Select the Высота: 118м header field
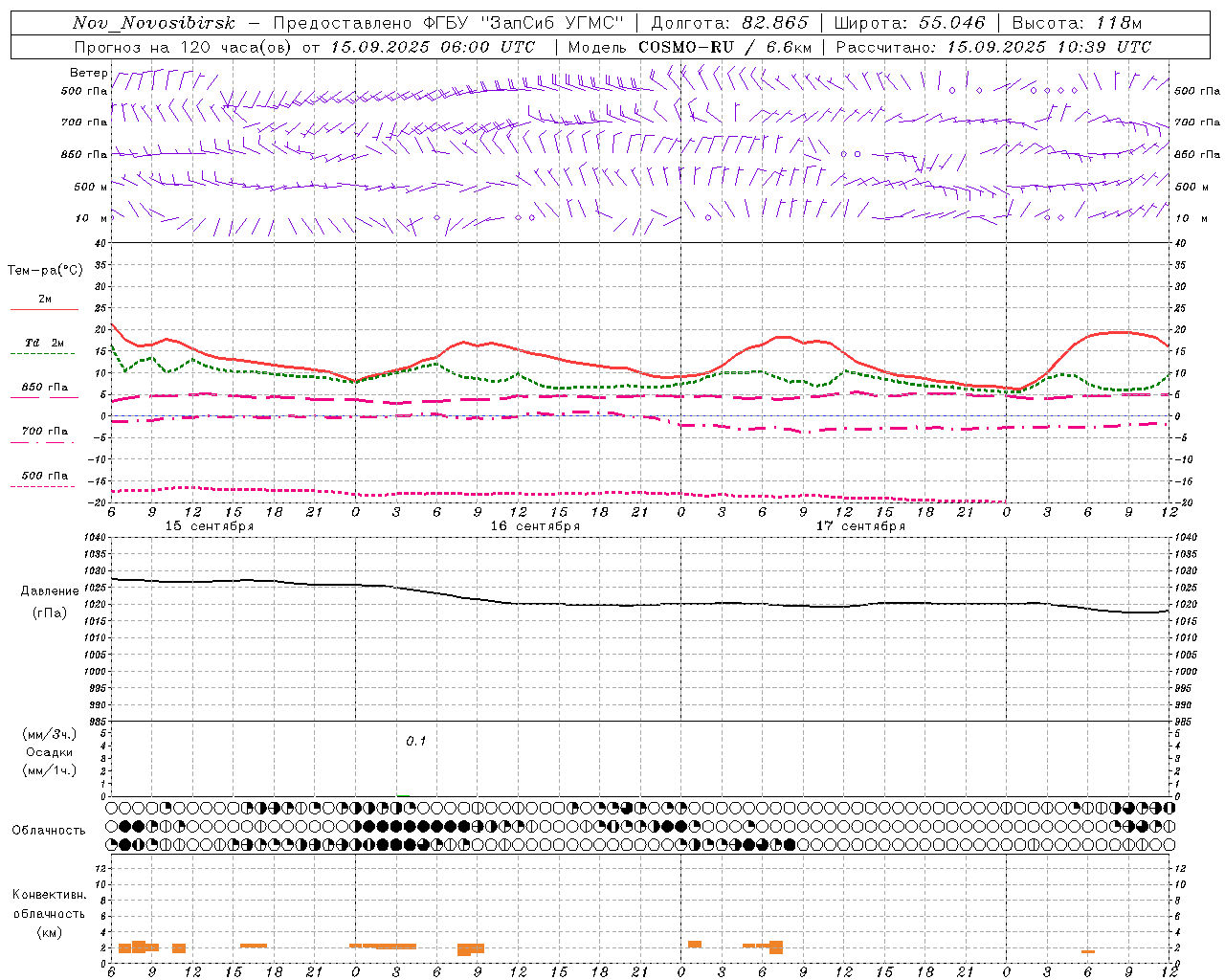 pyautogui.click(x=1077, y=23)
